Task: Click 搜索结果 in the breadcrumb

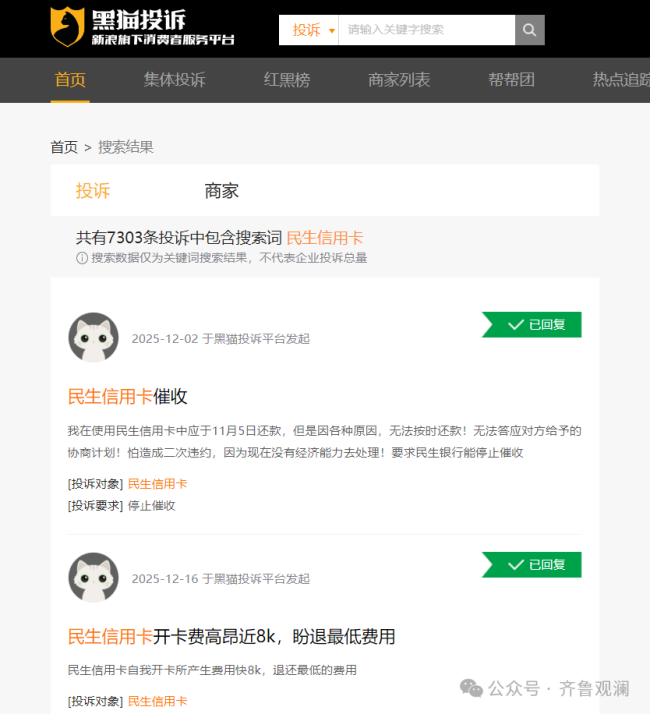Action: (126, 147)
